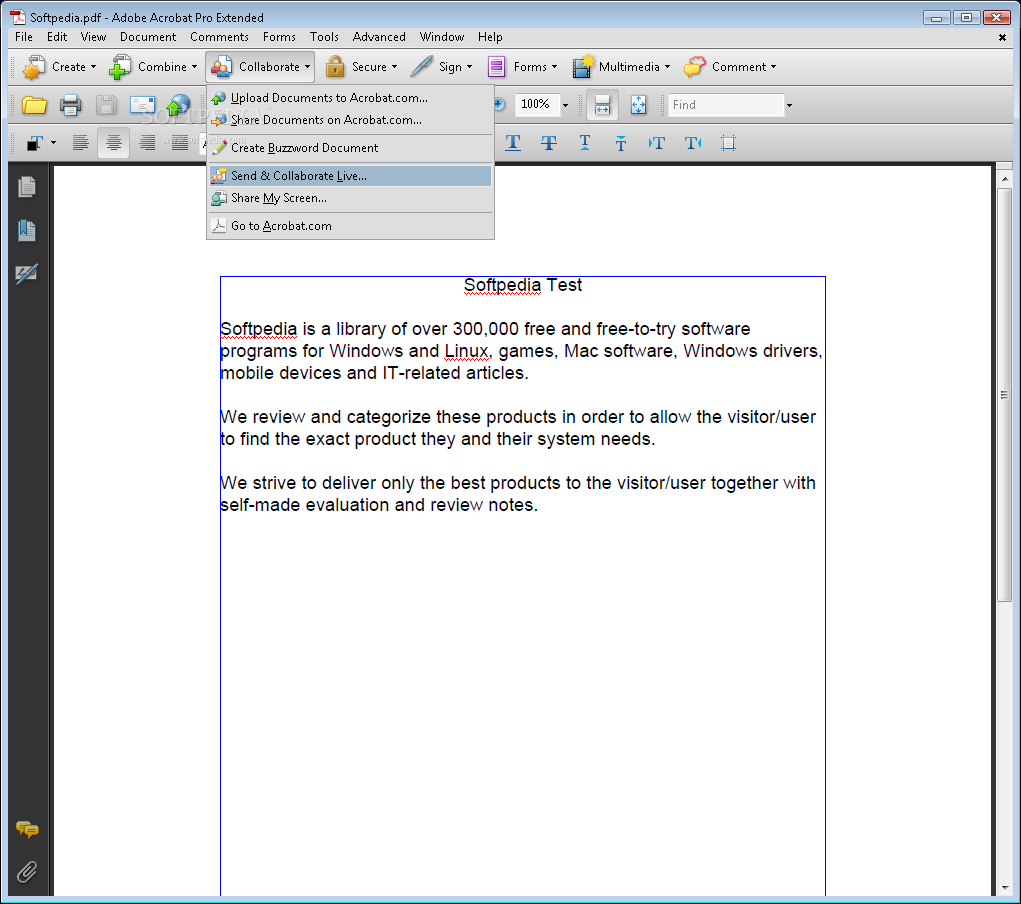Open the Comments menu
This screenshot has width=1021, height=904.
(x=219, y=37)
